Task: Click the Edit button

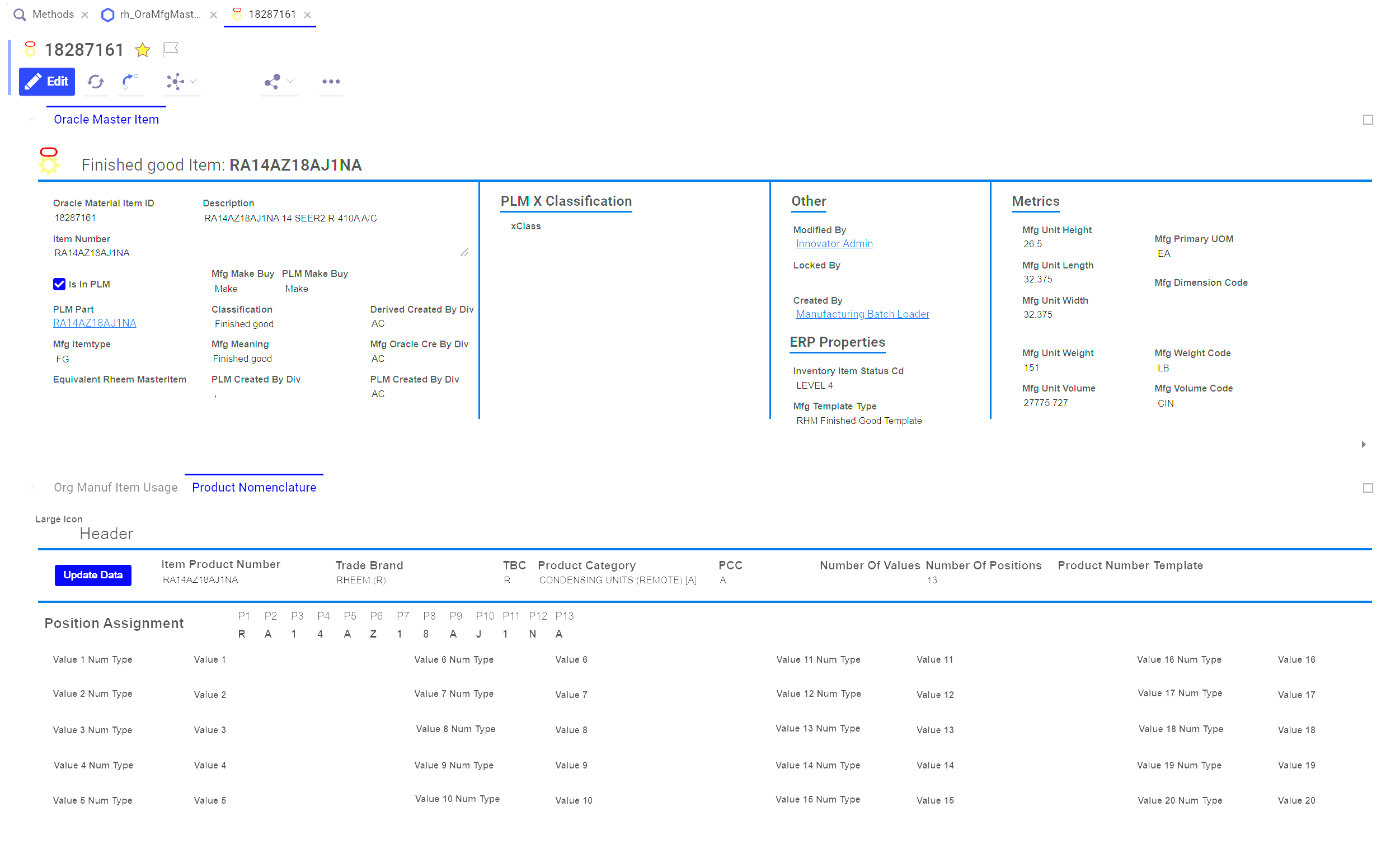Action: click(x=47, y=82)
